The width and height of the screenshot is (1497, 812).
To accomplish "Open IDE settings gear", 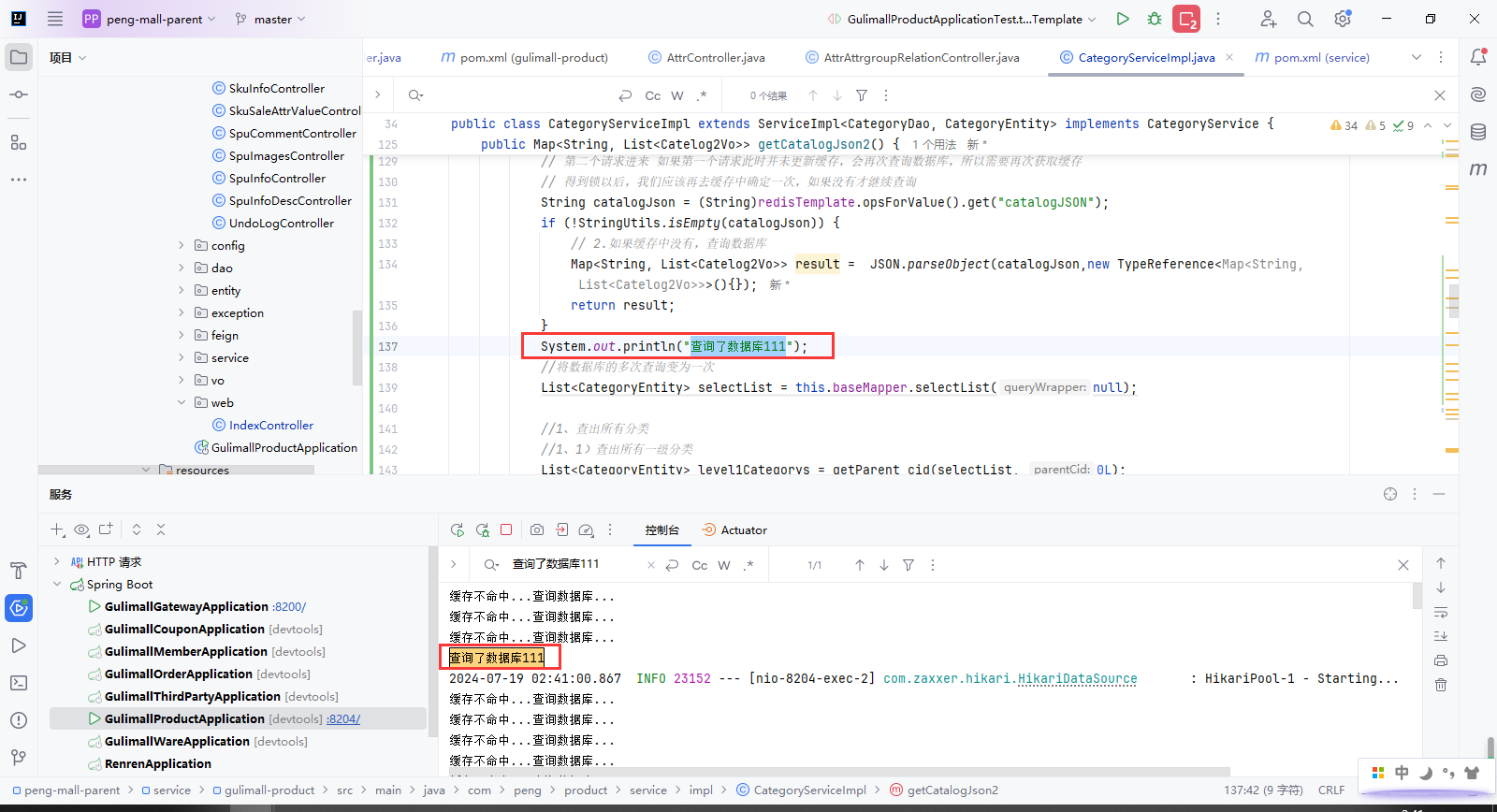I will [1343, 19].
